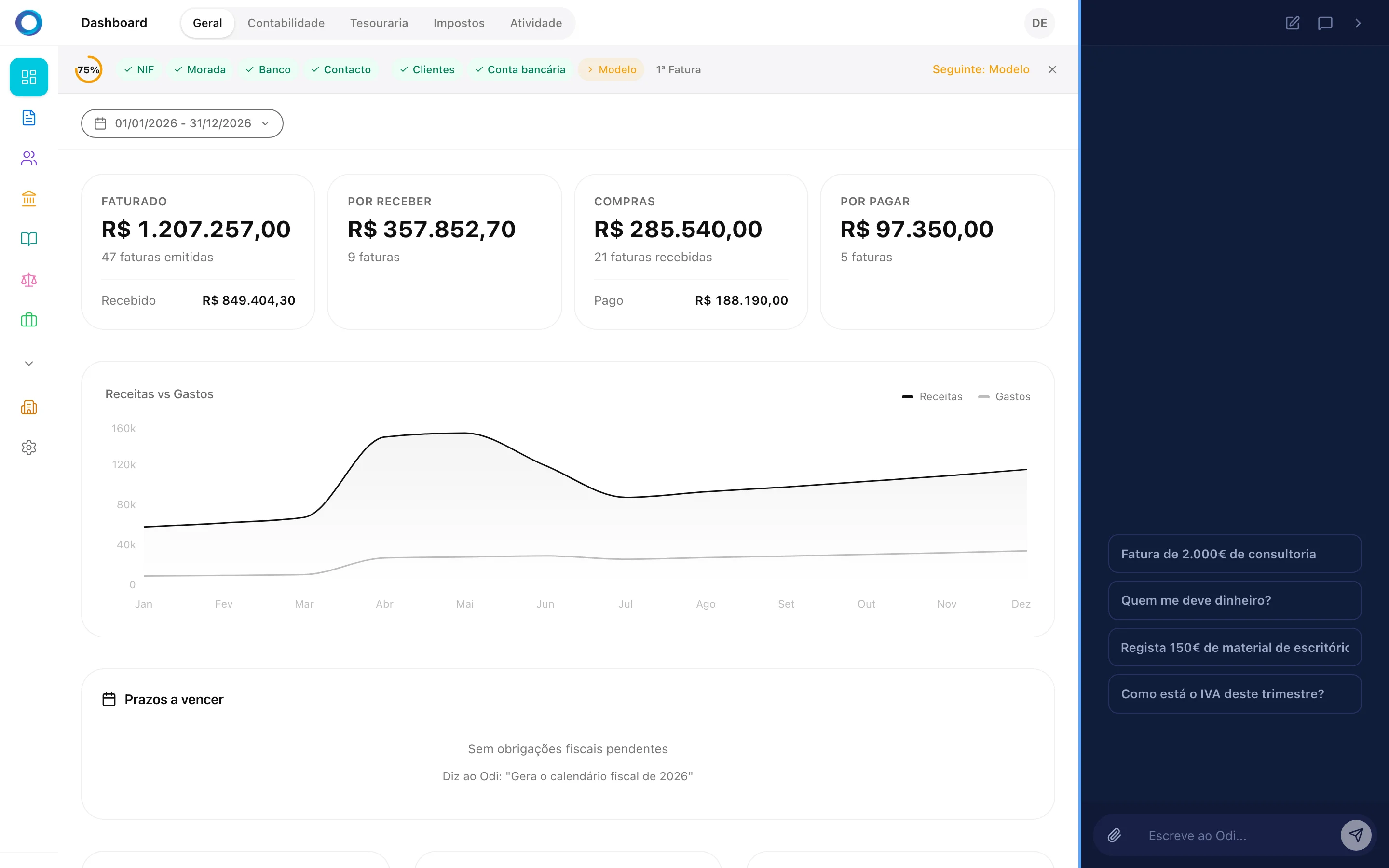Select the invoices document icon in sidebar

tap(28, 118)
